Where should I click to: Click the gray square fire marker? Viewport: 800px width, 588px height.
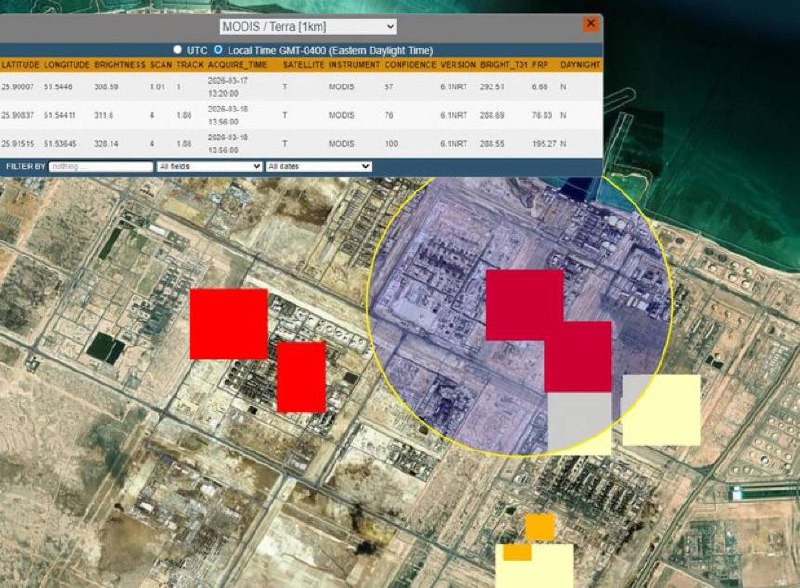[x=579, y=421]
